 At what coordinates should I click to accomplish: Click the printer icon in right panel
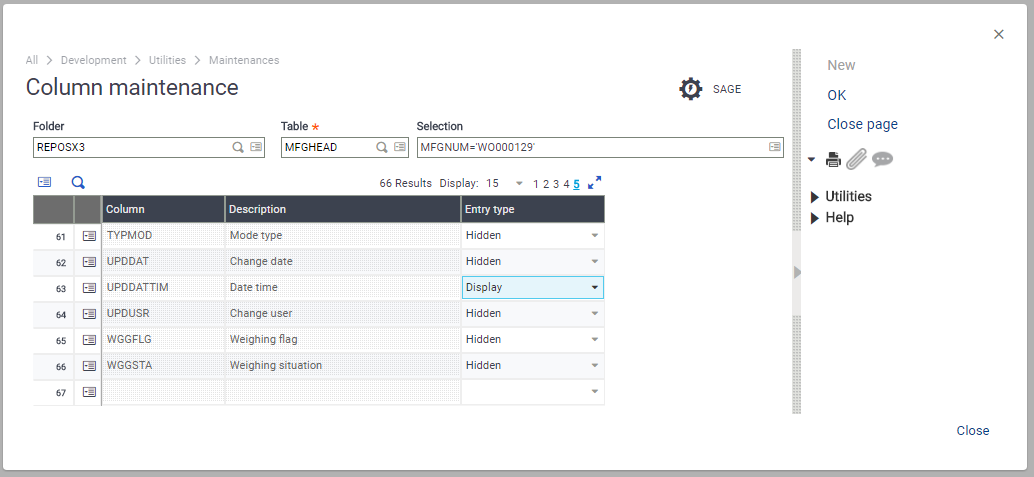click(834, 159)
